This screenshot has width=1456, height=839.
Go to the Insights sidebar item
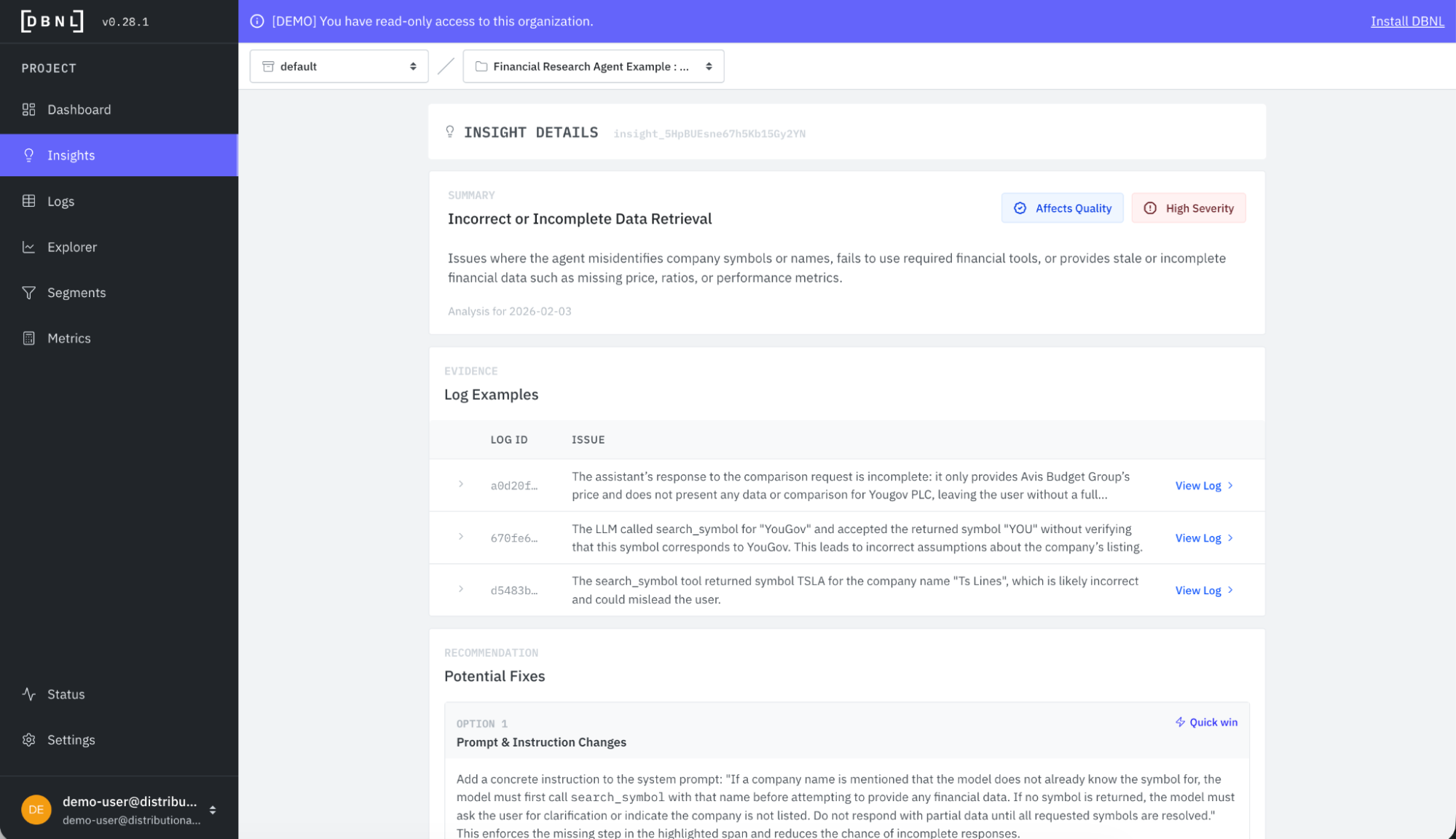tap(71, 155)
